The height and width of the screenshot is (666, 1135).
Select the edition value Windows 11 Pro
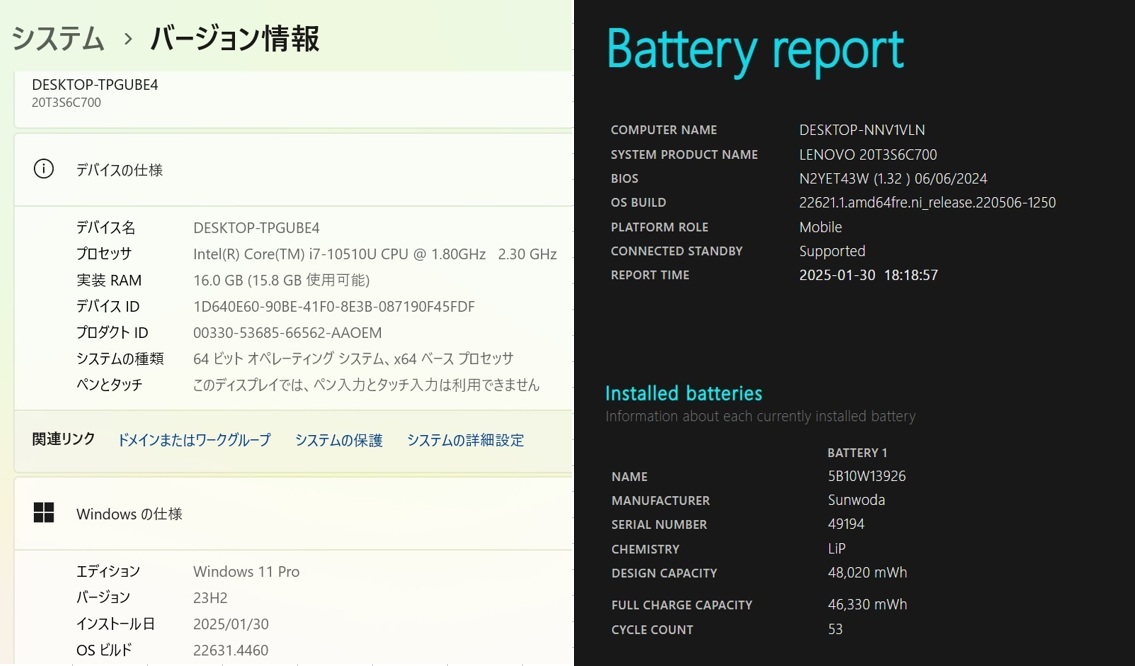[x=246, y=572]
